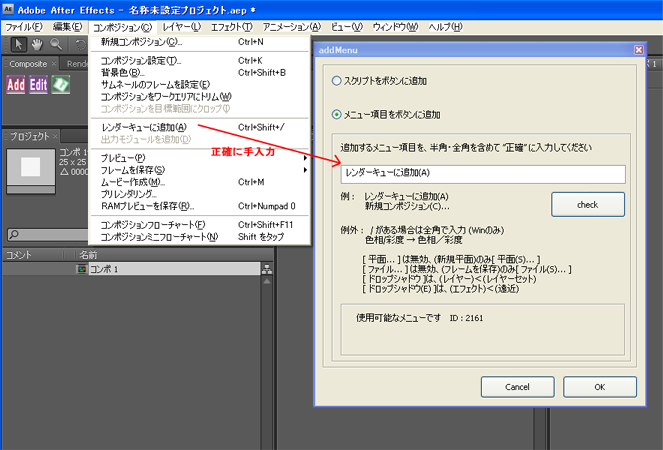Choose コンポジションミニフローチャート menu item
The height and width of the screenshot is (450, 663).
click(200, 237)
